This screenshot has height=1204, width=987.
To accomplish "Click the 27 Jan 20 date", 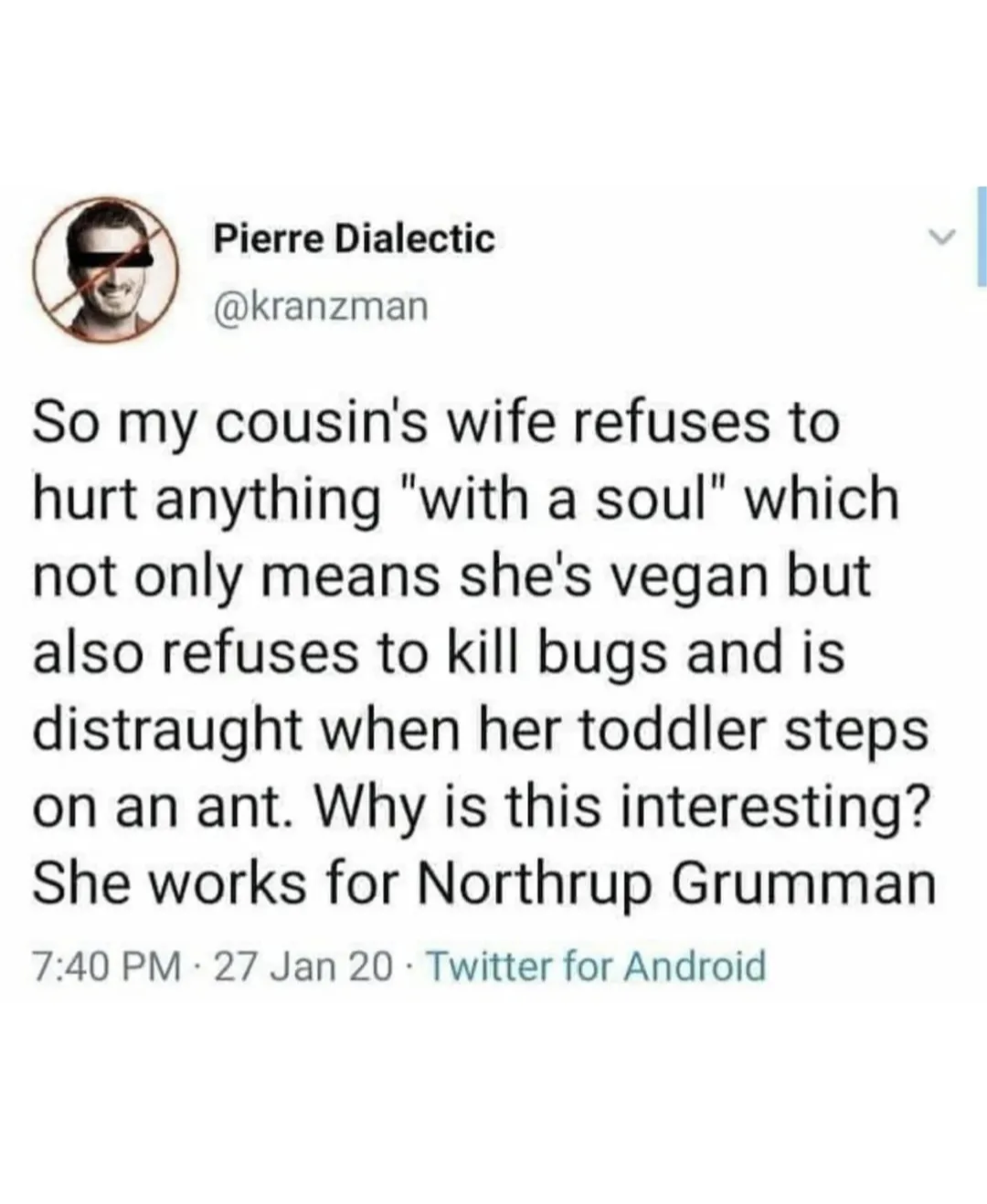I will (302, 966).
